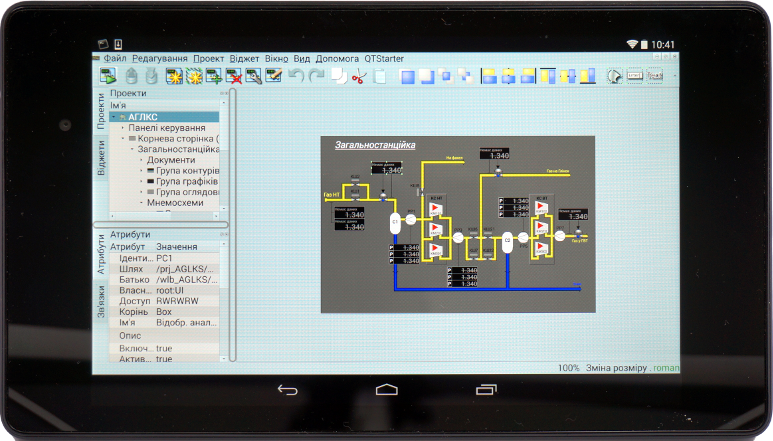Screen dimensions: 773x441
Task: Tap the Android Home button
Action: (387, 390)
